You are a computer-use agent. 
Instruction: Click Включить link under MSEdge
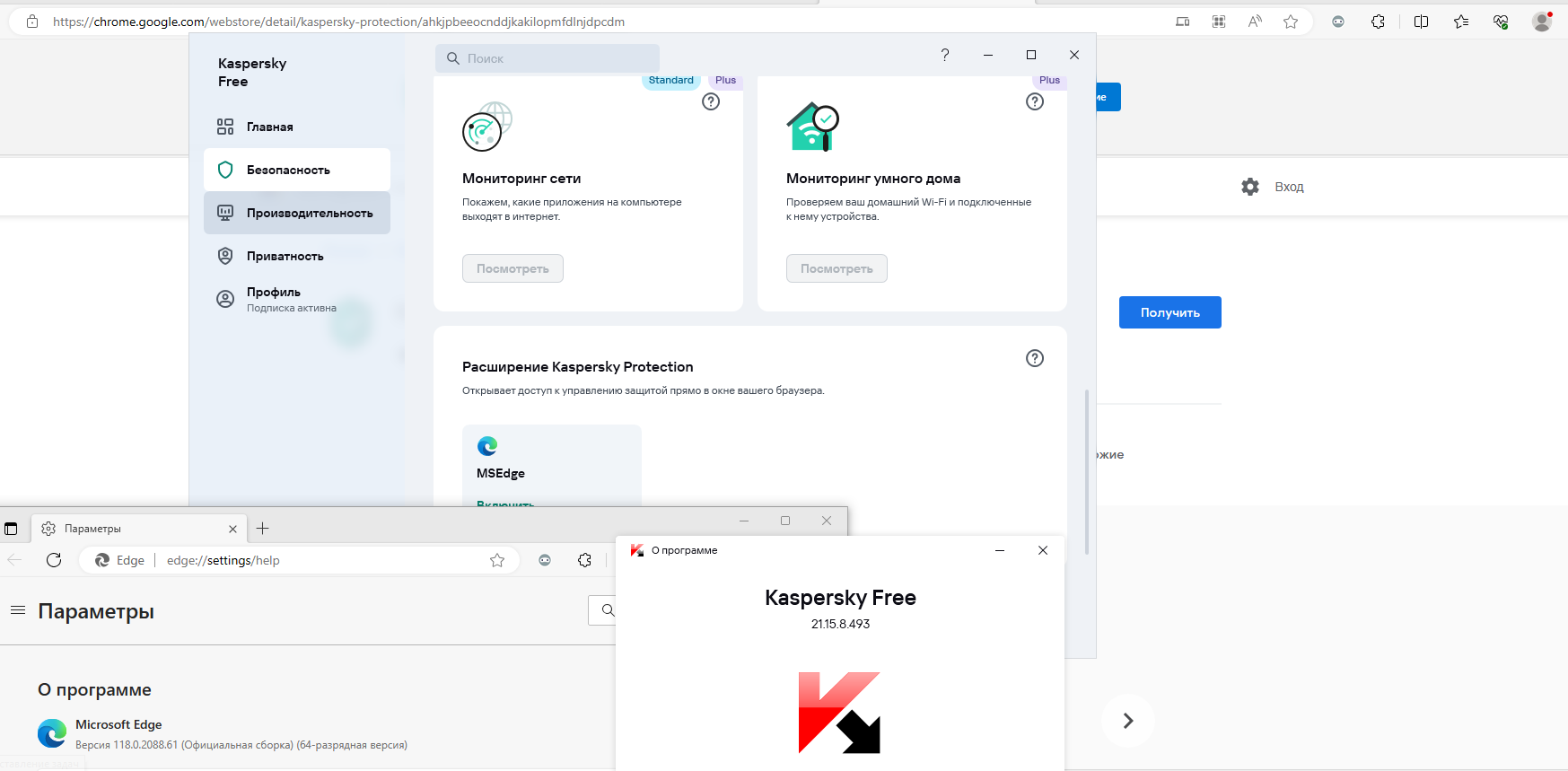[x=505, y=504]
